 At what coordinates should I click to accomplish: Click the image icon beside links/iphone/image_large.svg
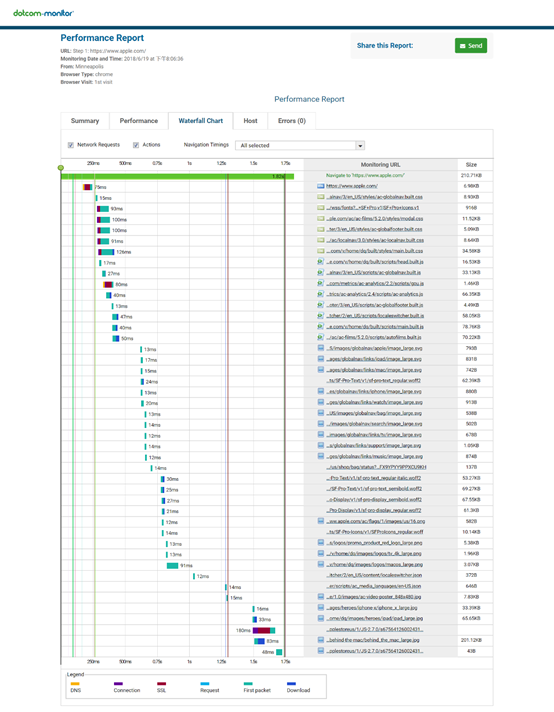321,391
